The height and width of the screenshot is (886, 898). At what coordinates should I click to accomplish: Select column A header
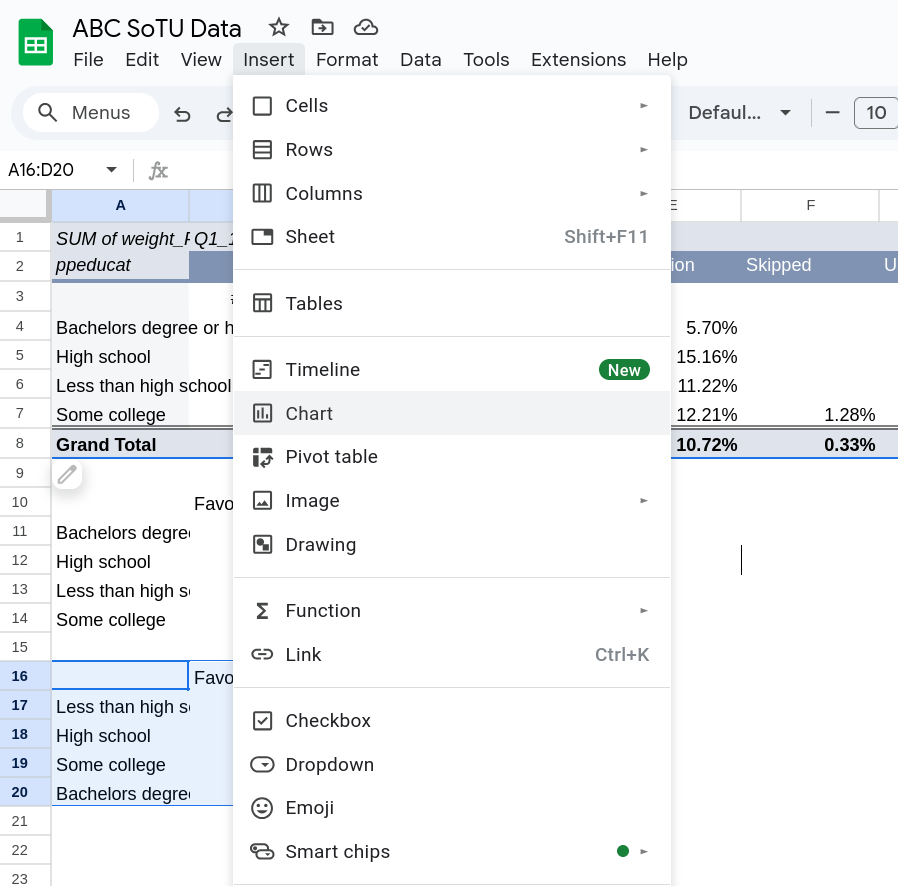(x=120, y=205)
